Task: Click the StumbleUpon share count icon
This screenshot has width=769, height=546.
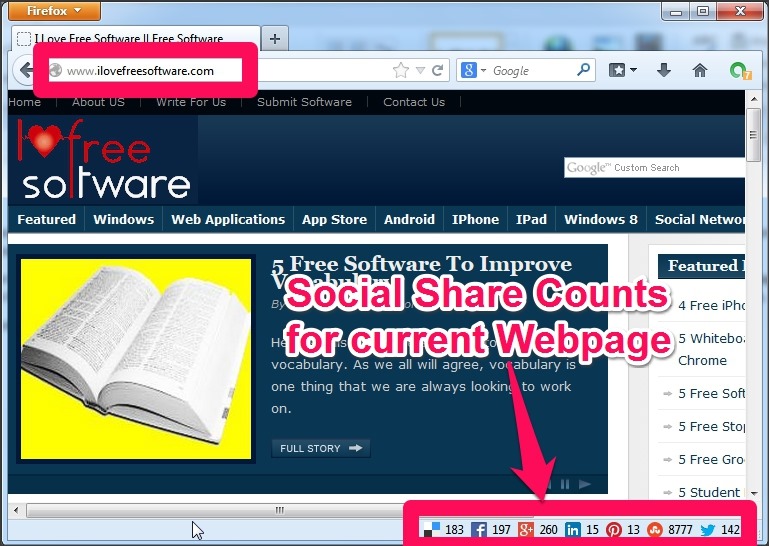Action: [655, 530]
